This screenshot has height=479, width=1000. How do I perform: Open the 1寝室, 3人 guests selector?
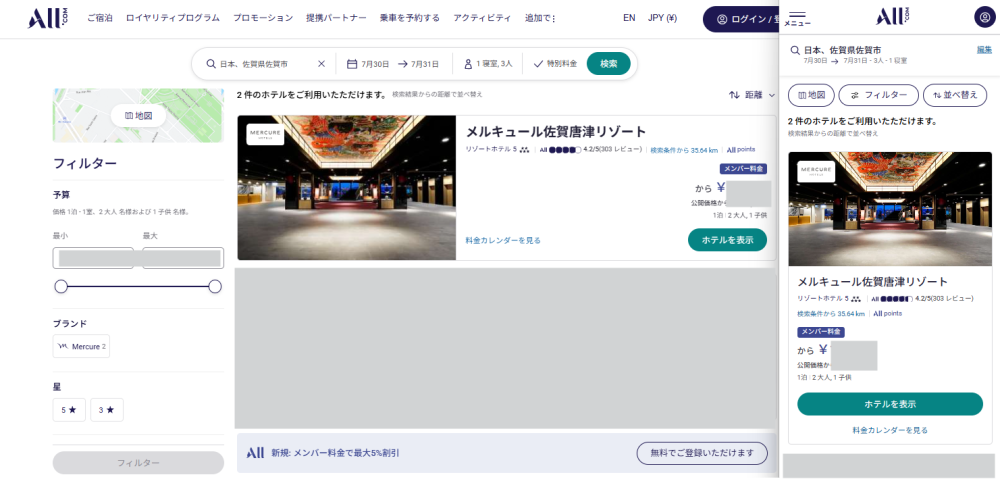coord(488,64)
